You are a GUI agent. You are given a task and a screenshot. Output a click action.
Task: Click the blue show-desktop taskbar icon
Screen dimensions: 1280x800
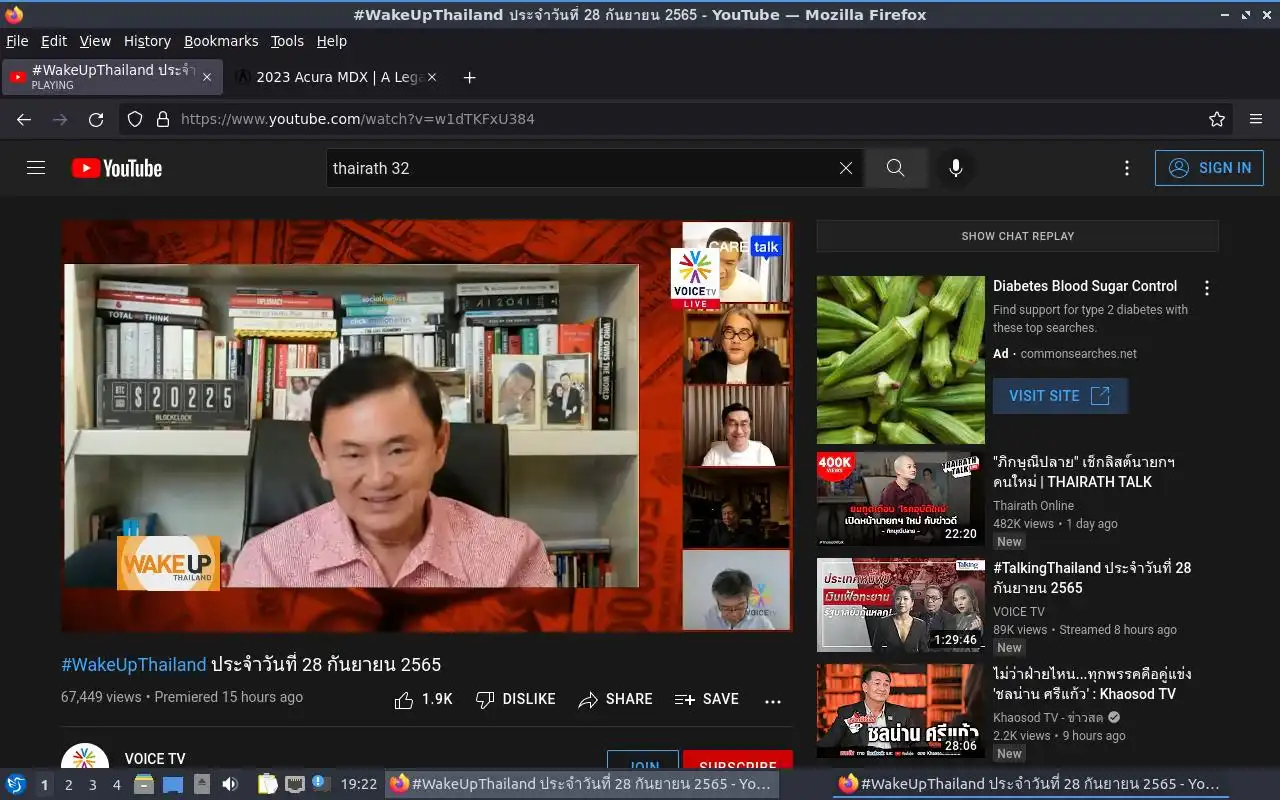coord(173,785)
